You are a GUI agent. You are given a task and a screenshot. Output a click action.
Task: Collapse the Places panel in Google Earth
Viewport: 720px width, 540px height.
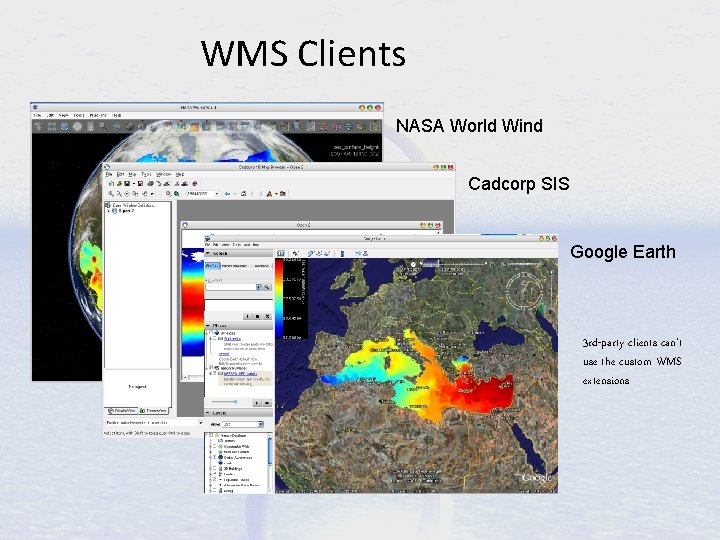click(x=208, y=326)
